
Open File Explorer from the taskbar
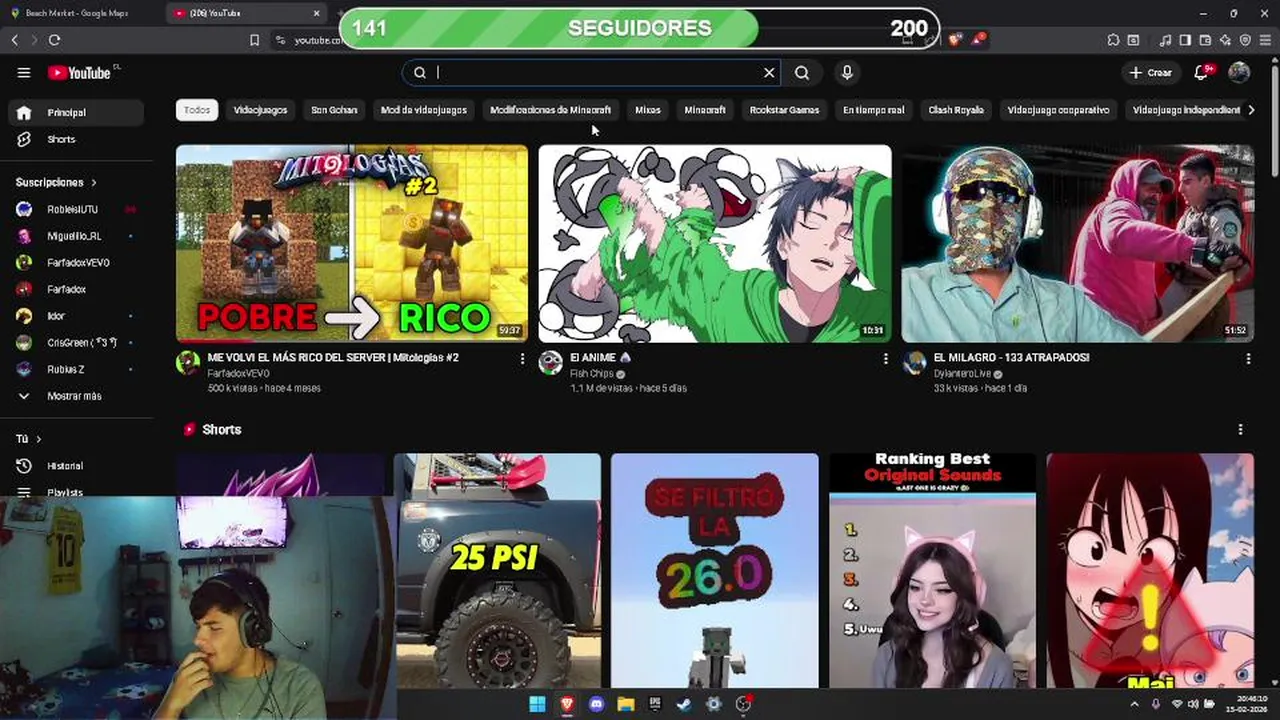click(x=626, y=704)
